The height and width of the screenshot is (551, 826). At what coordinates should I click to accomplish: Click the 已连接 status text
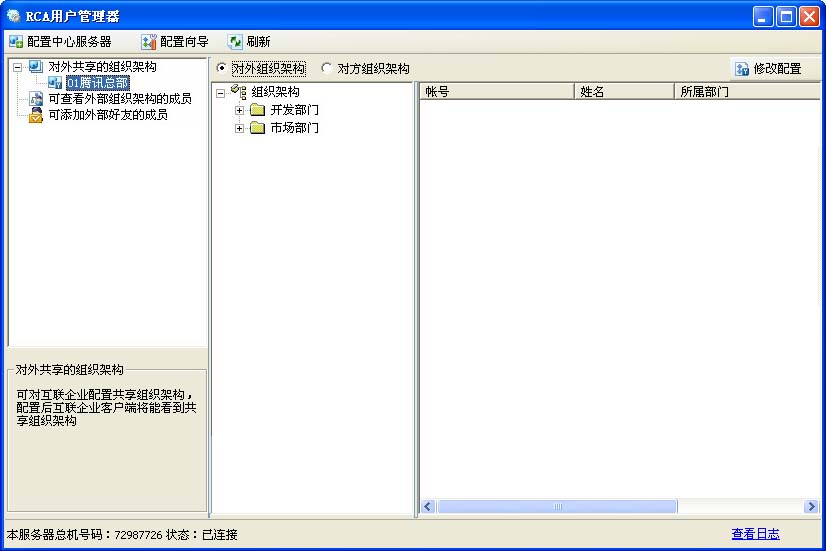(220, 535)
